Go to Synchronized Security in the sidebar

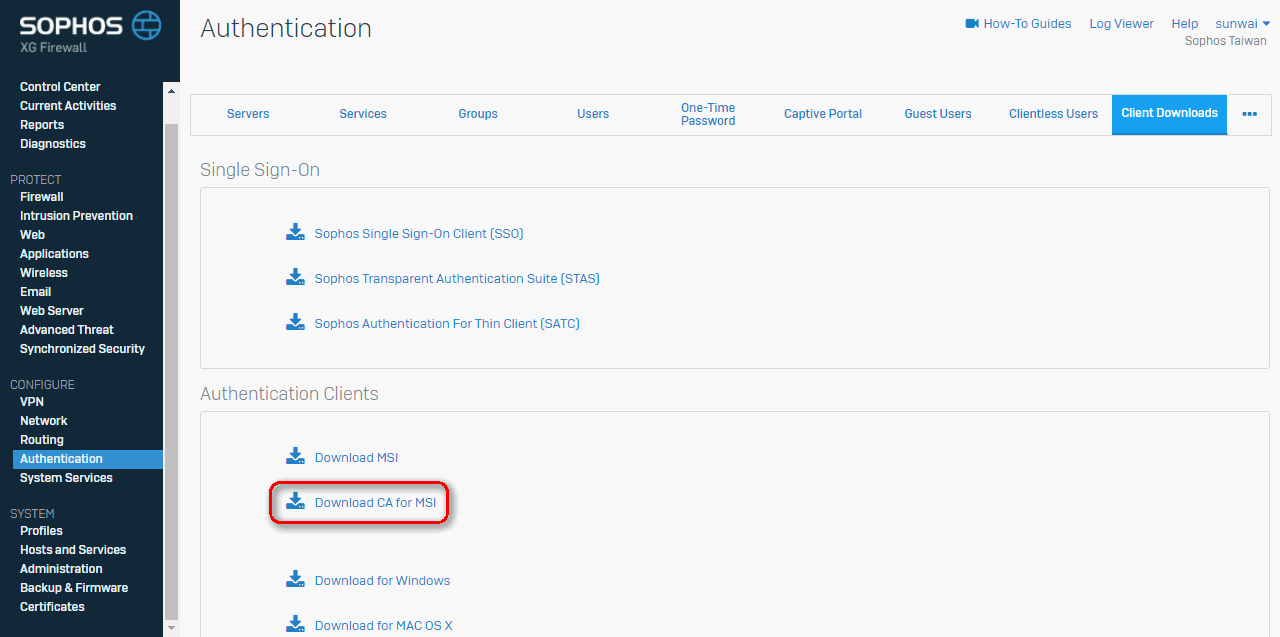(82, 349)
